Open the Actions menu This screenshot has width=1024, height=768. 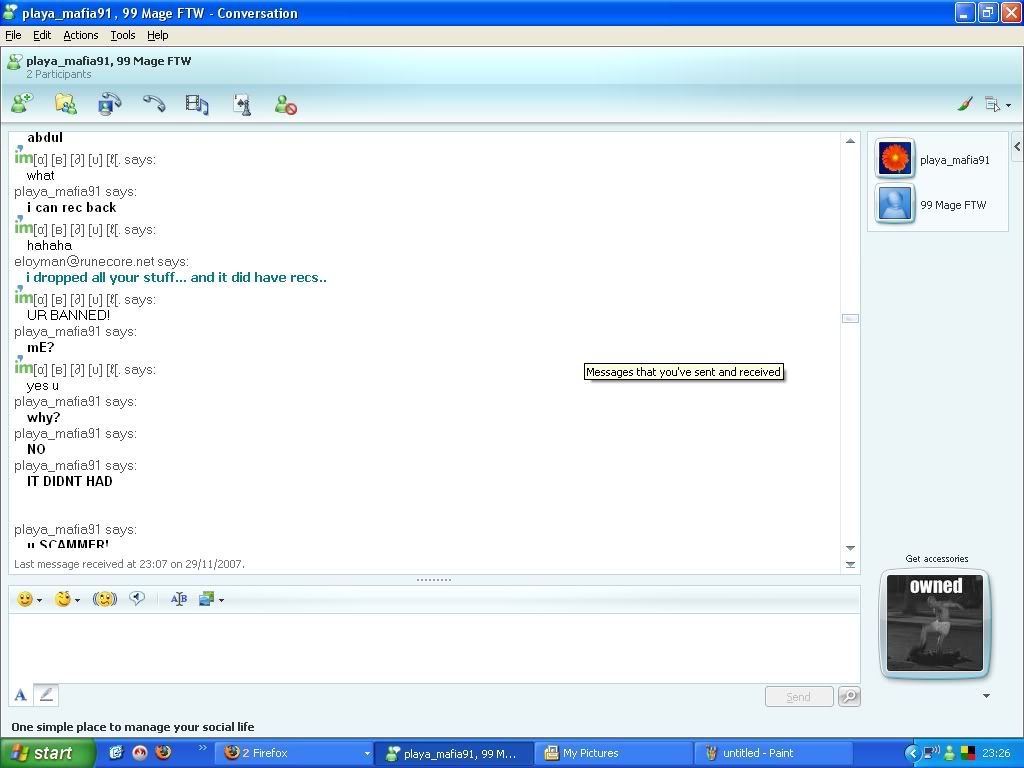81,35
